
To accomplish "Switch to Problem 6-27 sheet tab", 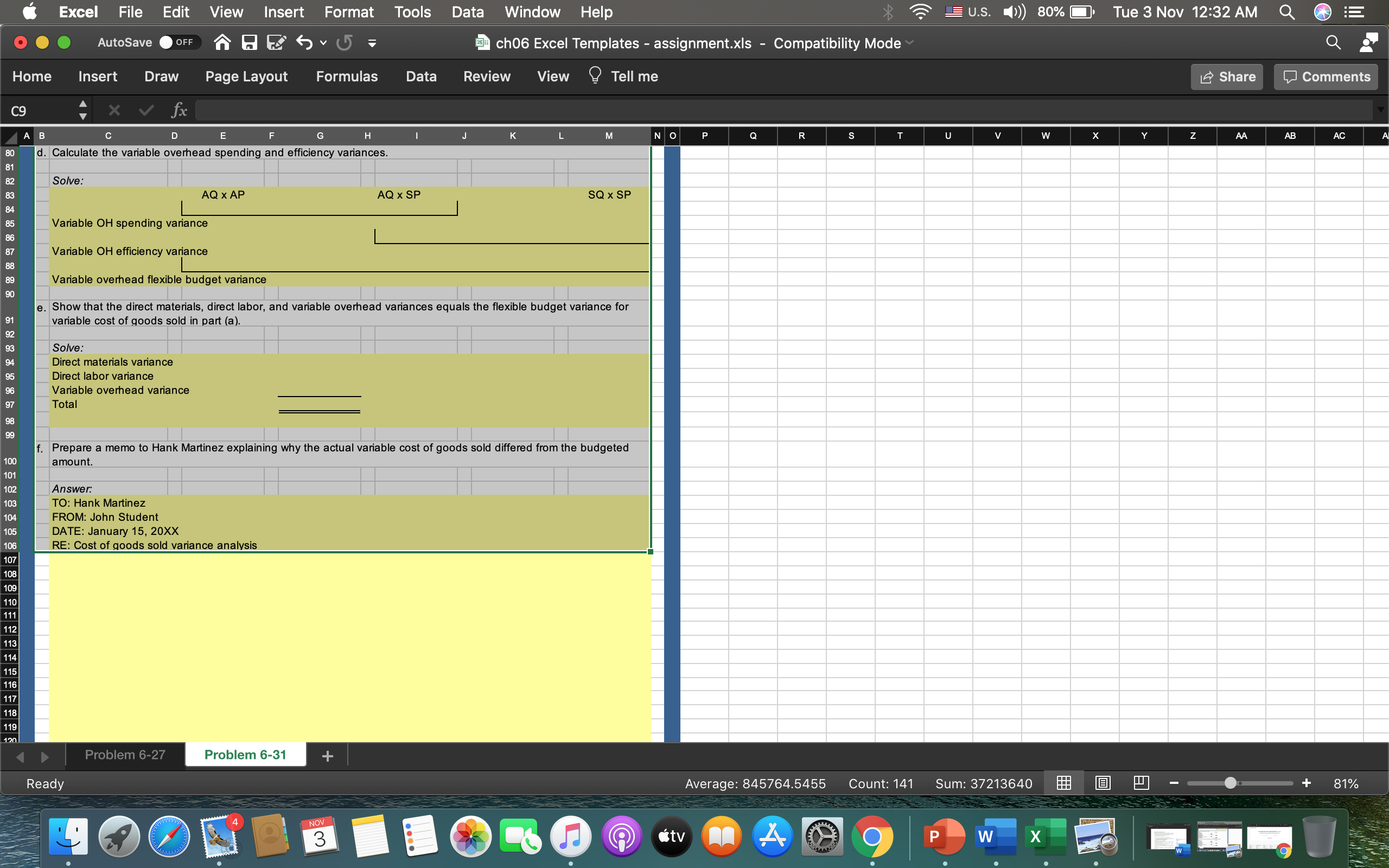I will pos(125,755).
